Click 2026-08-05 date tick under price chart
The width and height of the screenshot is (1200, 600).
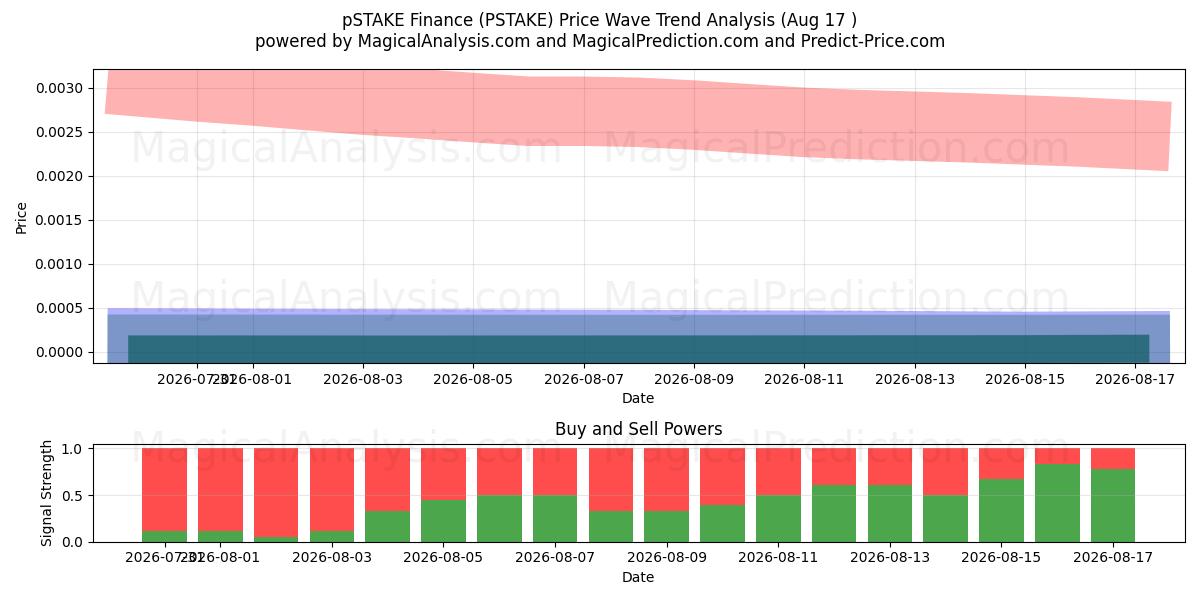(473, 379)
